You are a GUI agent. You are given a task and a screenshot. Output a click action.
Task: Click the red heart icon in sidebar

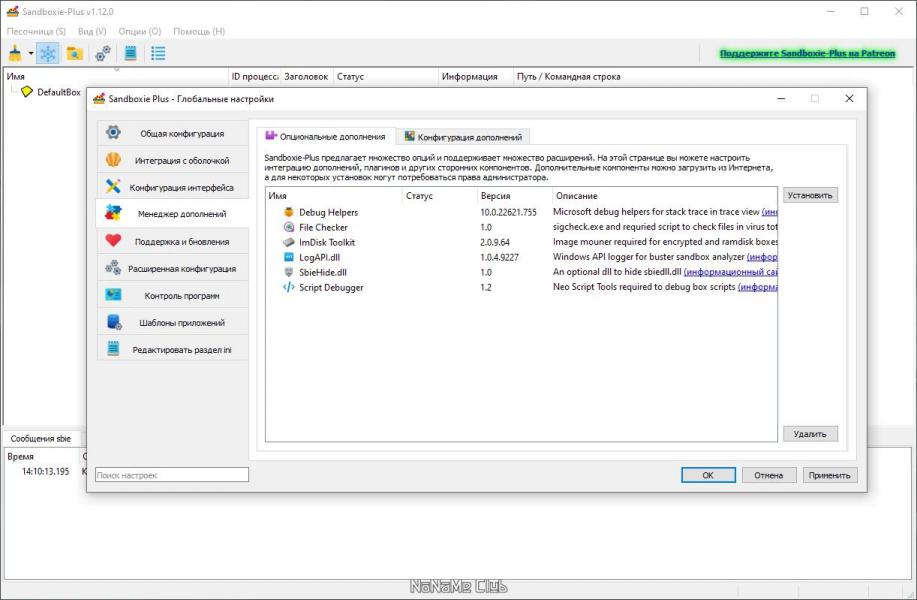(113, 240)
